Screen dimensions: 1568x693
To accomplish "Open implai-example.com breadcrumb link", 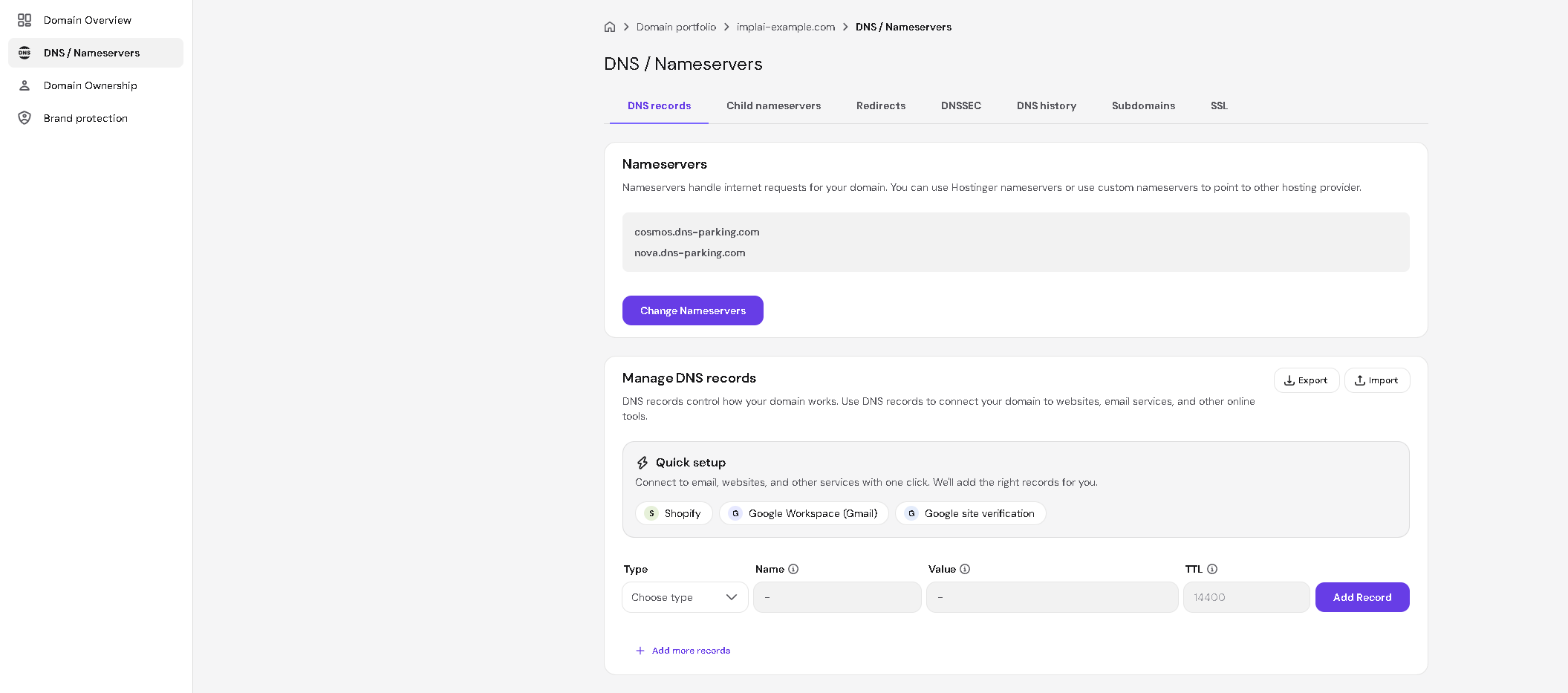I will click(786, 27).
